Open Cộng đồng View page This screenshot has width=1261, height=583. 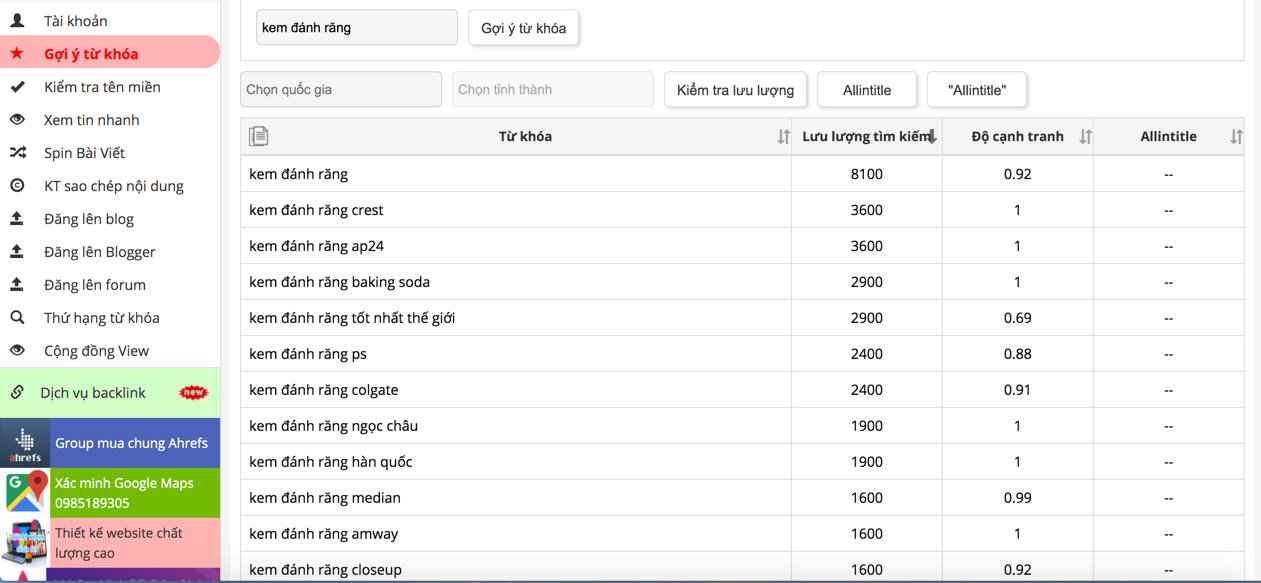point(110,350)
